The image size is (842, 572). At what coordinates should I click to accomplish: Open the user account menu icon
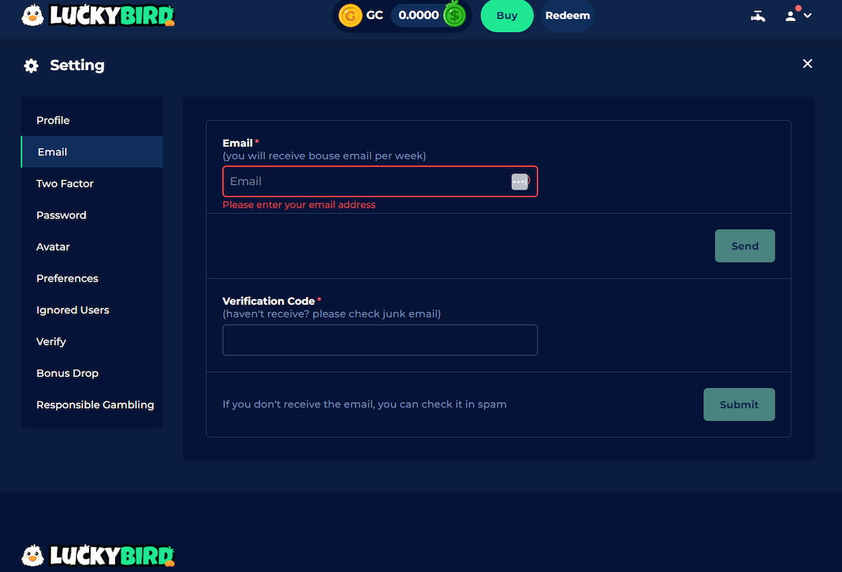point(798,15)
